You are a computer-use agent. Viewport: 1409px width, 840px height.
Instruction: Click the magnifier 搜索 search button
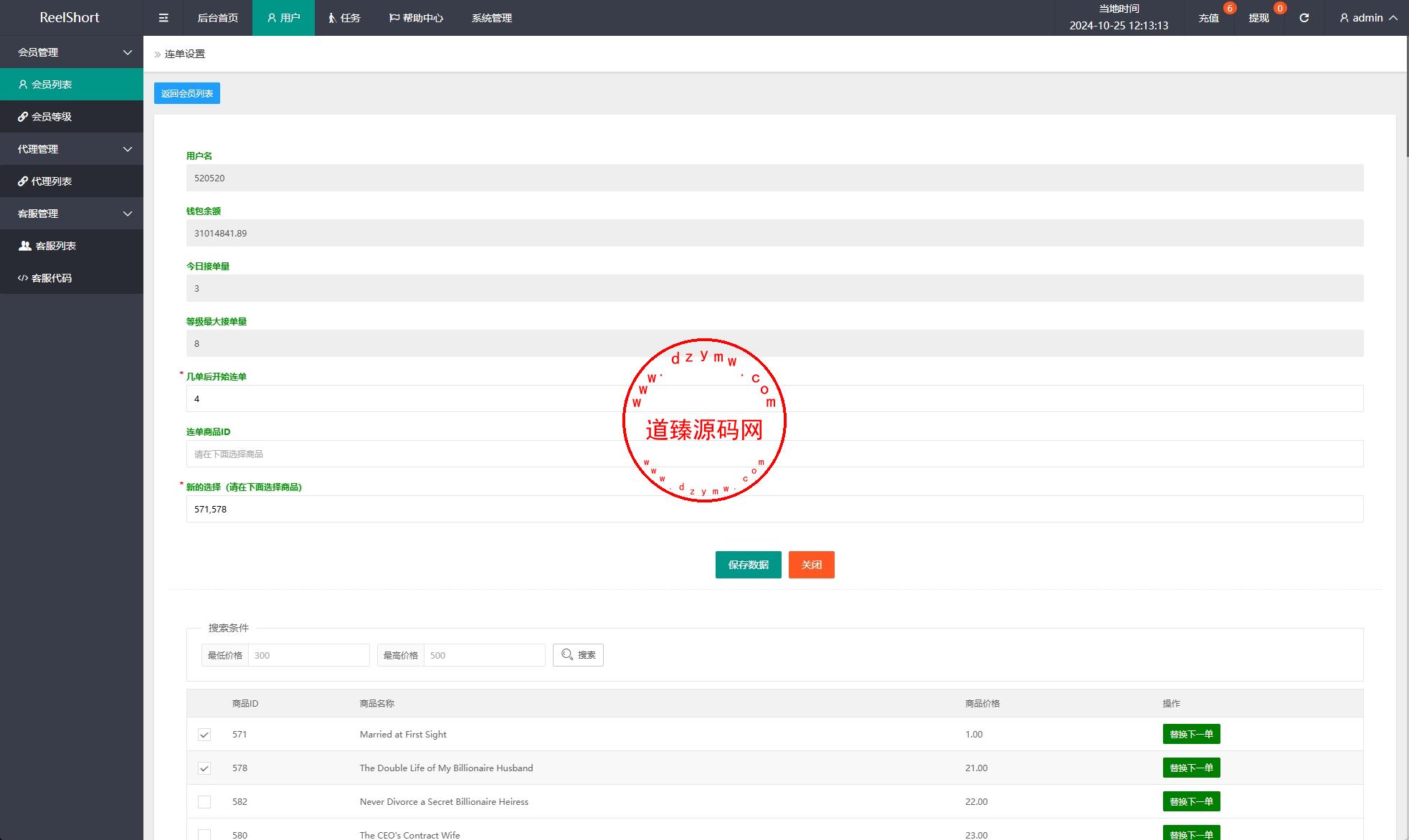578,655
